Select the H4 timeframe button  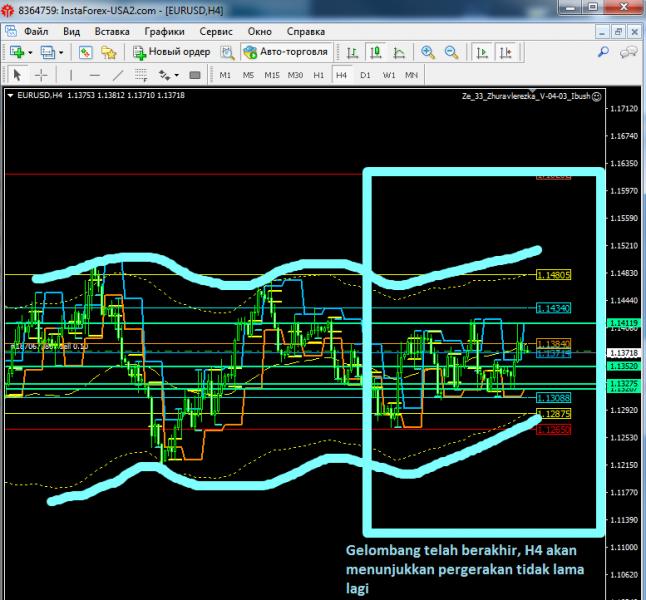tap(342, 75)
